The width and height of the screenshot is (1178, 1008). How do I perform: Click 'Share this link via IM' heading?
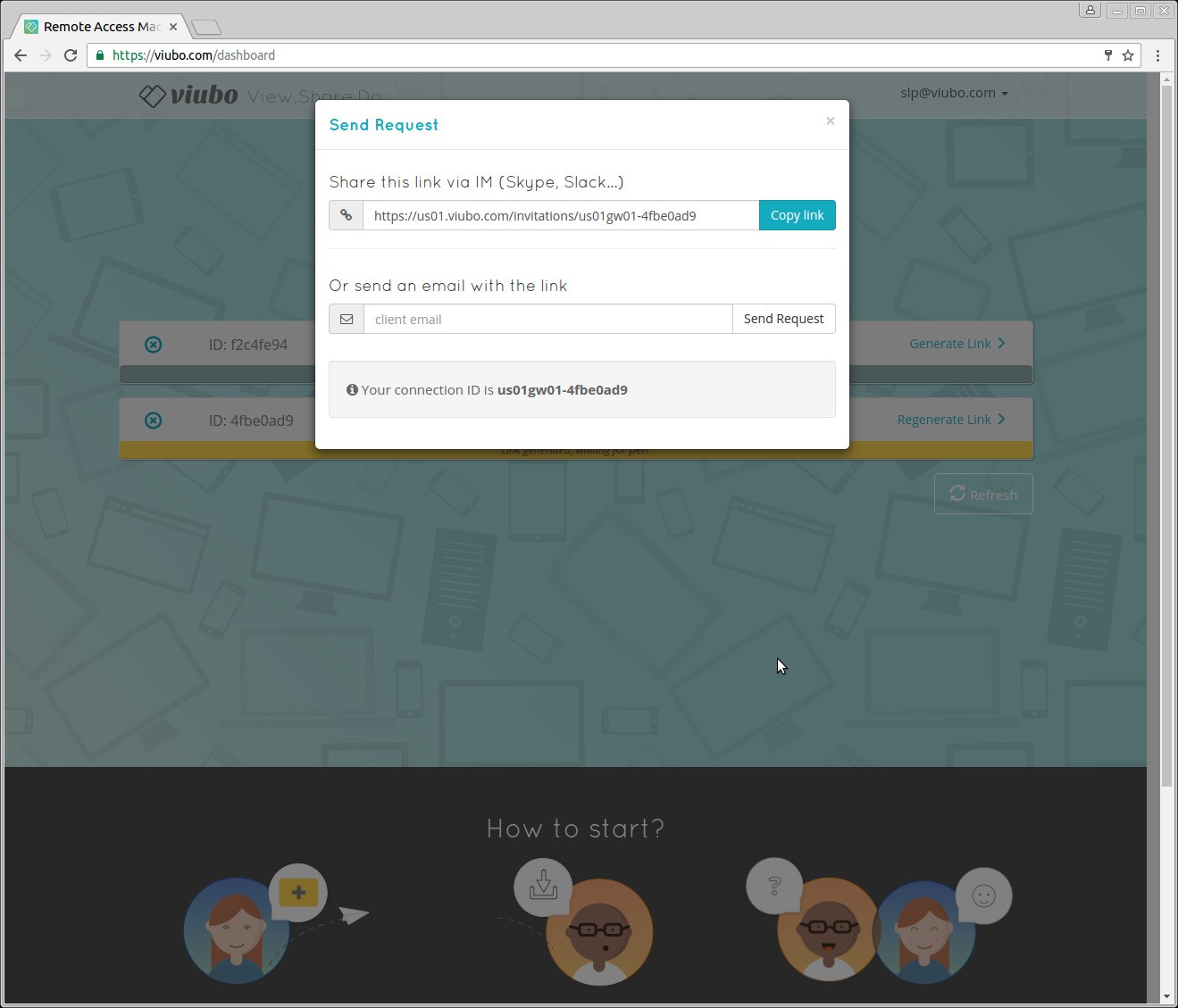point(477,182)
